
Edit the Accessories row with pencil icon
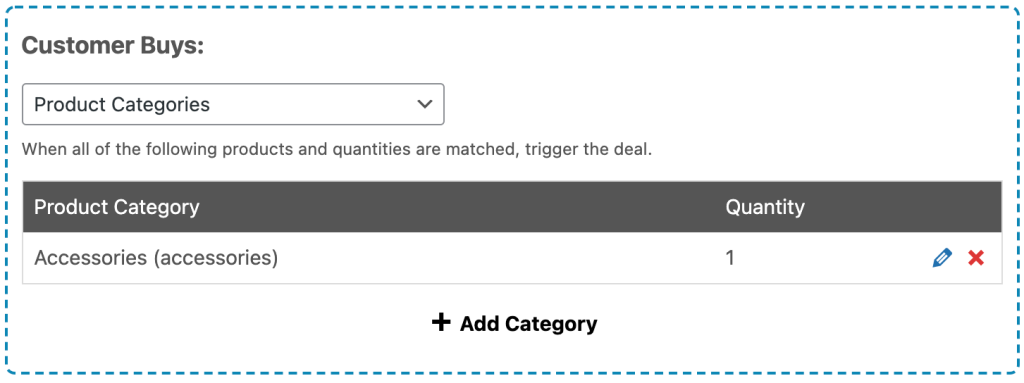click(942, 258)
